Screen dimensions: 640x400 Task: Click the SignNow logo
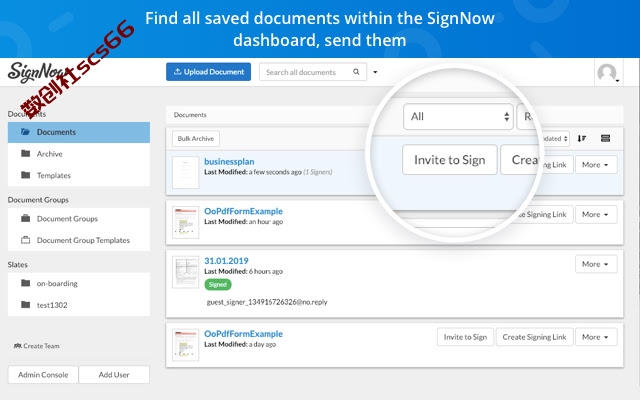pos(38,72)
